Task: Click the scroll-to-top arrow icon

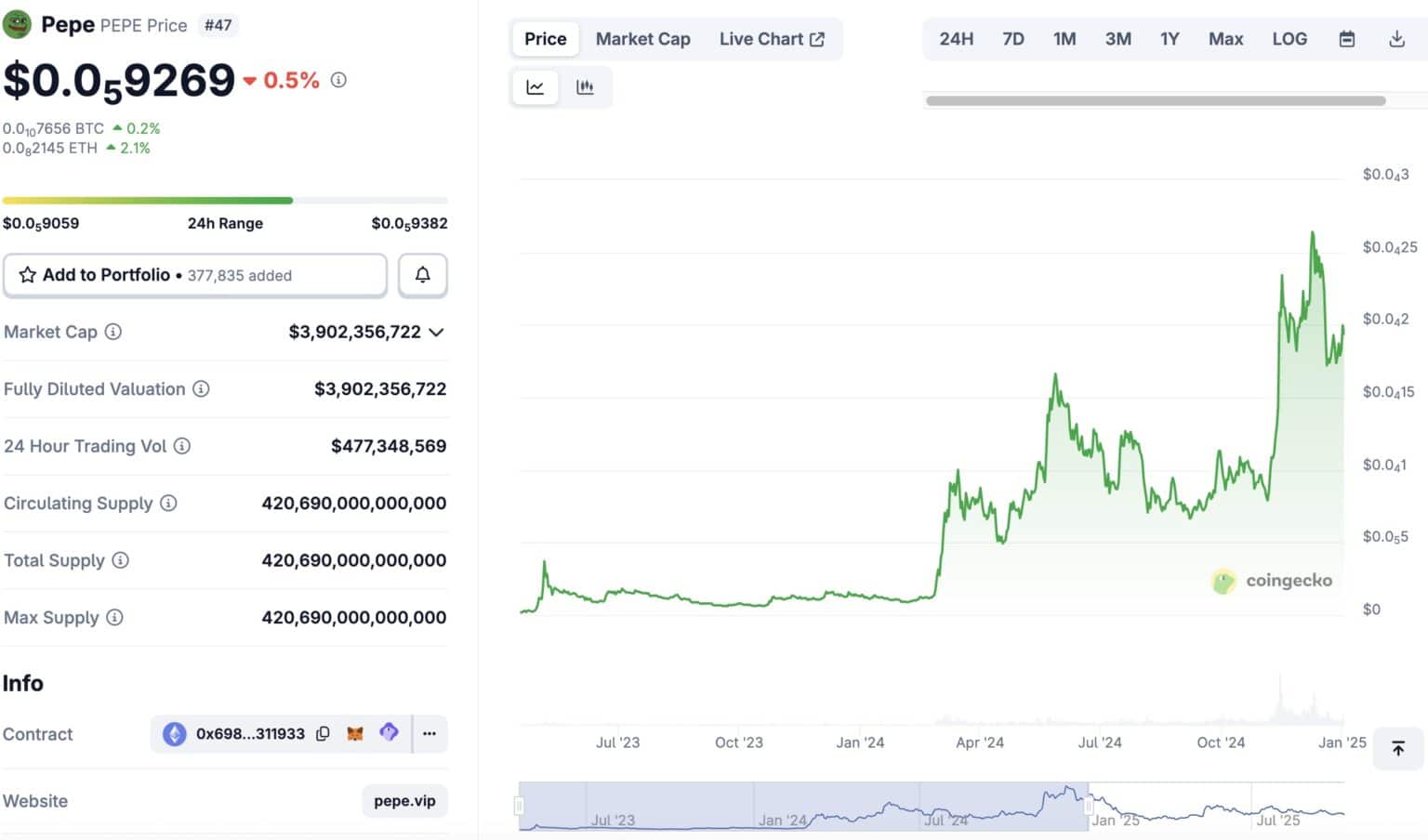Action: pos(1398,748)
